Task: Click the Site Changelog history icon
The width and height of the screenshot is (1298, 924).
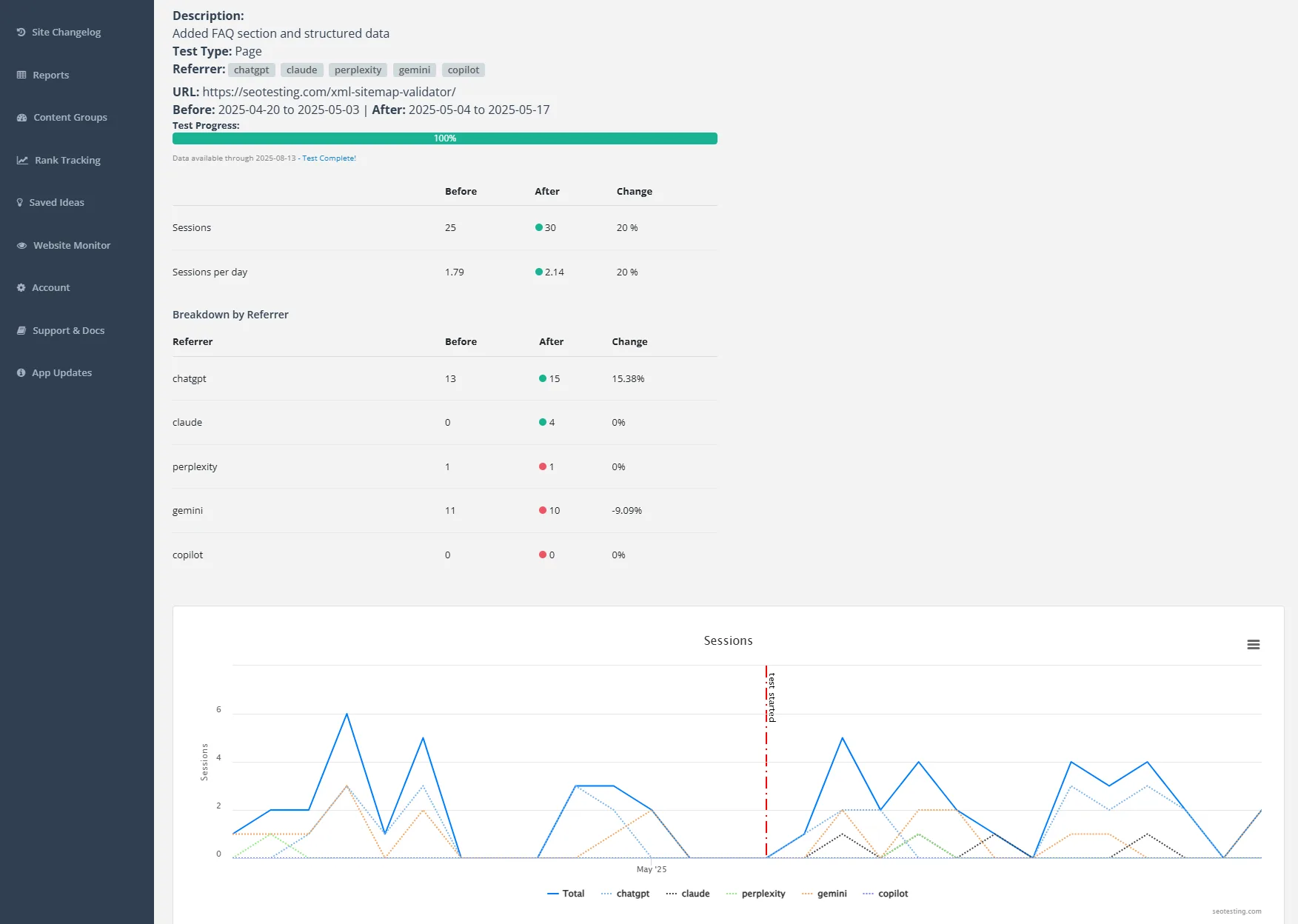Action: [x=21, y=33]
